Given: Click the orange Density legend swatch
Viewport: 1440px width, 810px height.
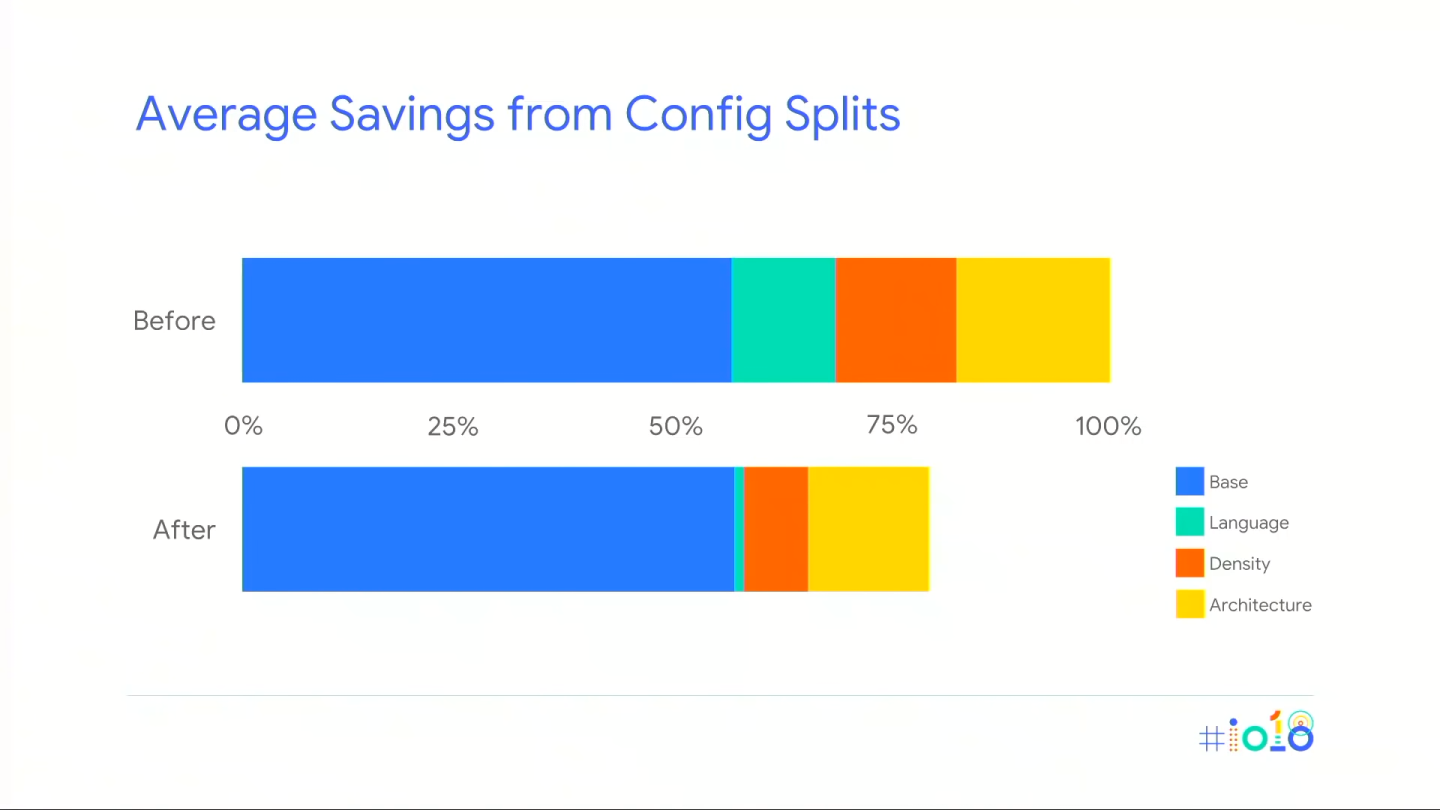Looking at the screenshot, I should pyautogui.click(x=1189, y=563).
